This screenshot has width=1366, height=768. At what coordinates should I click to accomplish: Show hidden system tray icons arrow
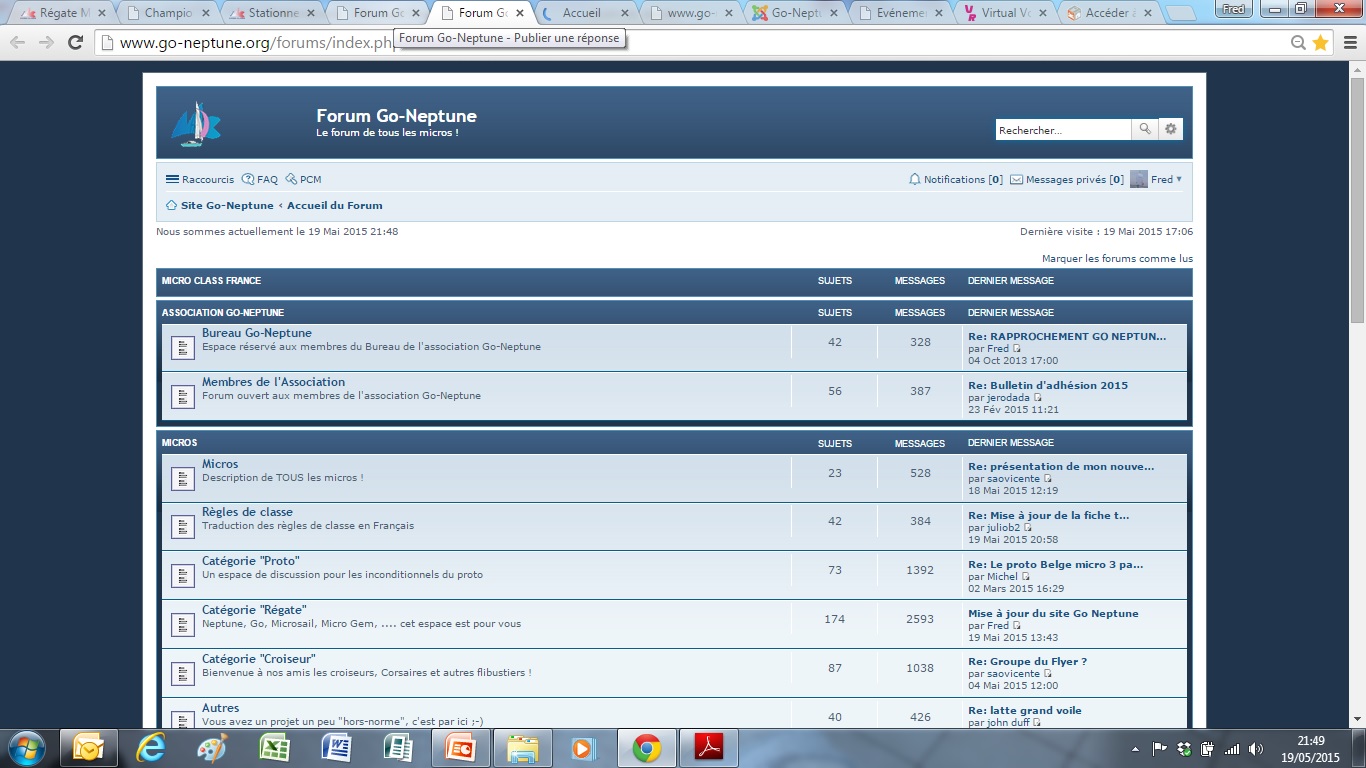[1135, 748]
